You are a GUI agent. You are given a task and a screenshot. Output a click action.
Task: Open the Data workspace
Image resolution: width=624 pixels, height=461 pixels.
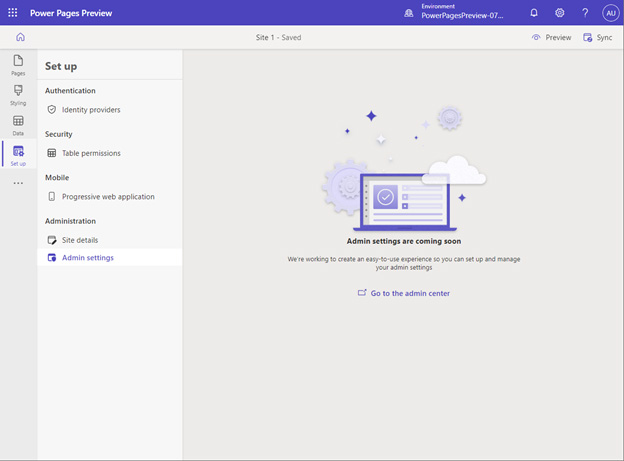tap(18, 125)
